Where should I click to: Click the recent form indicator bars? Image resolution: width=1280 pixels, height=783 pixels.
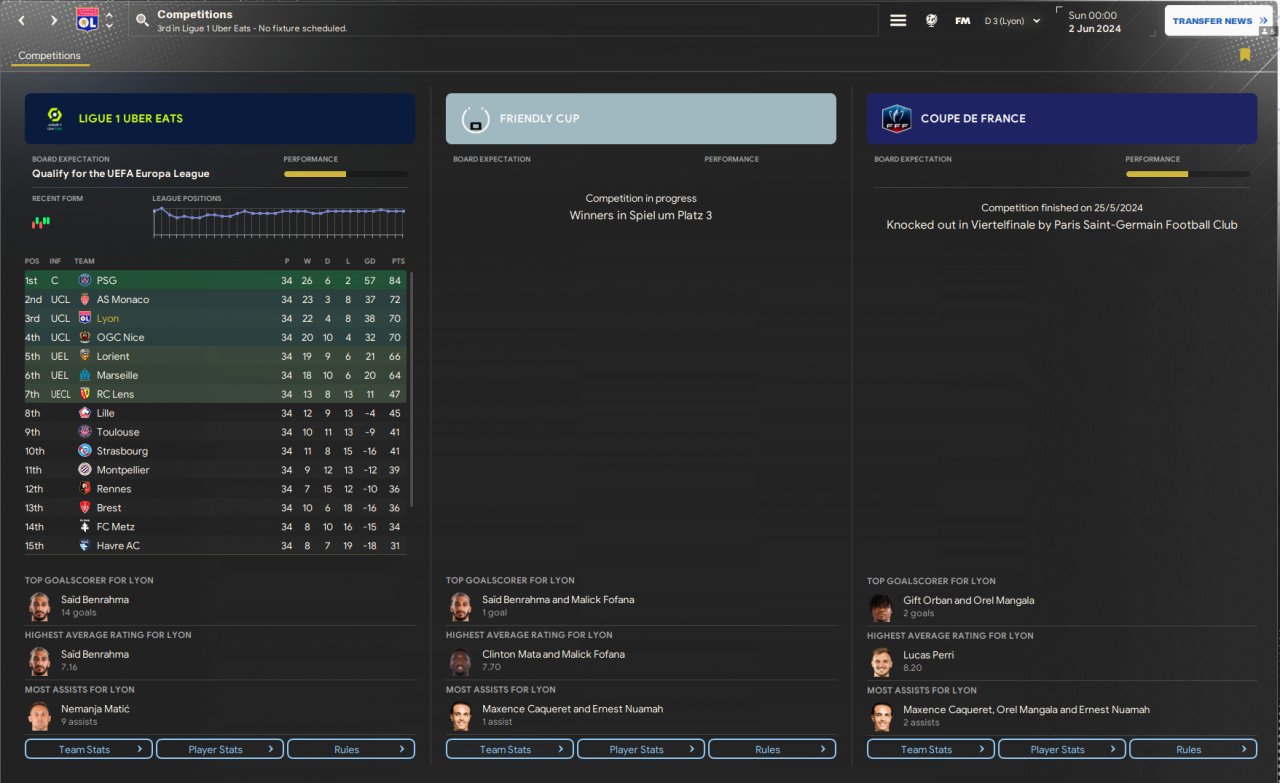coord(41,221)
